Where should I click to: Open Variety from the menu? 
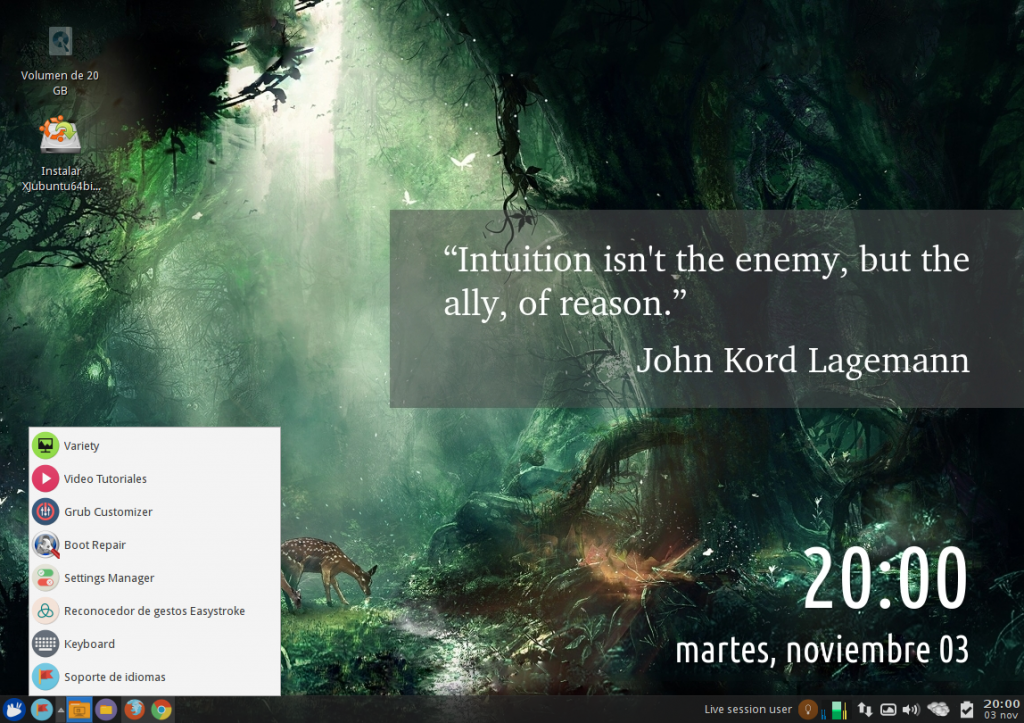click(155, 445)
